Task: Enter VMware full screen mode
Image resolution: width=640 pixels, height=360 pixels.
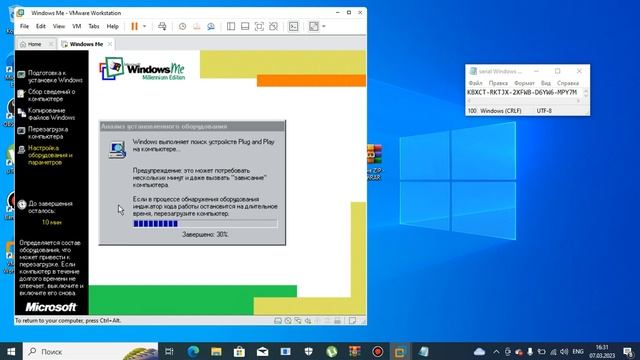Action: (x=259, y=27)
